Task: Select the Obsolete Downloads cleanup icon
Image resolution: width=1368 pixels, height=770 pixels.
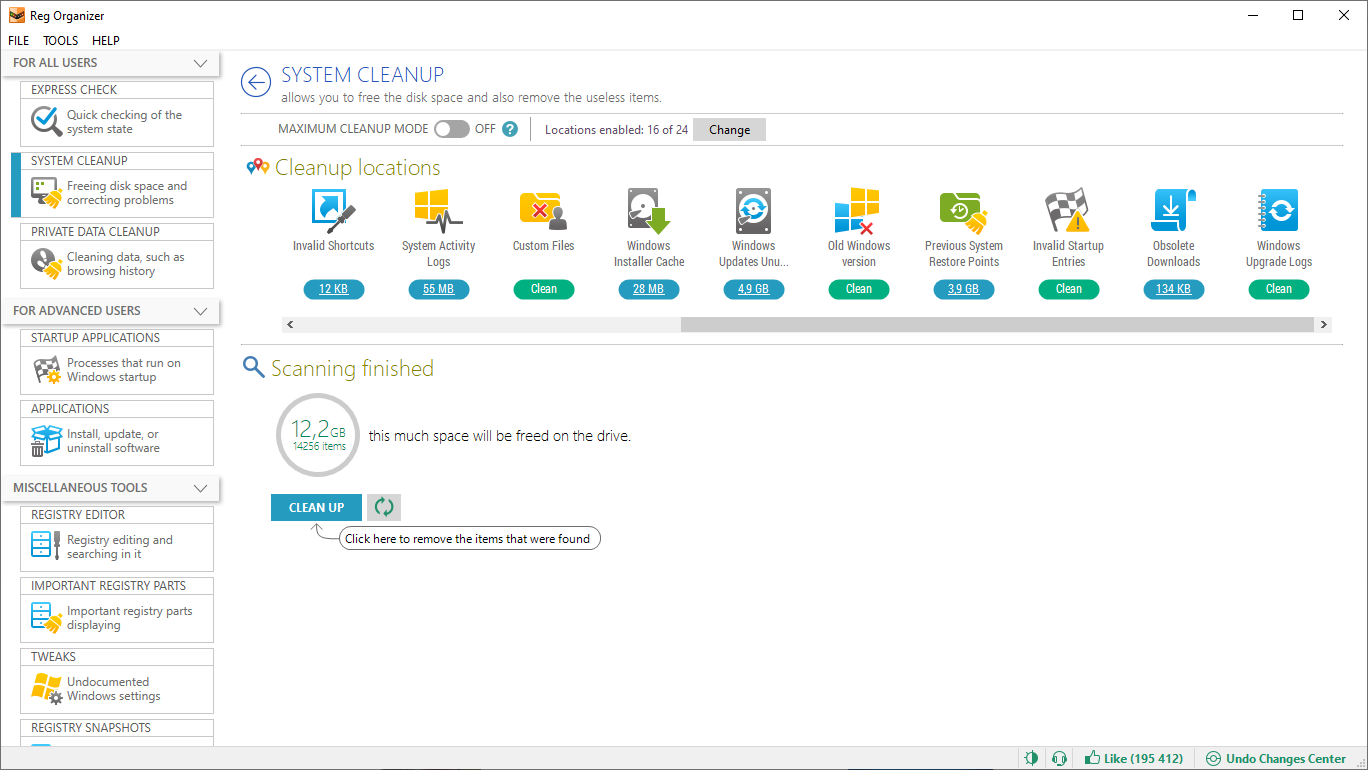Action: (1173, 210)
